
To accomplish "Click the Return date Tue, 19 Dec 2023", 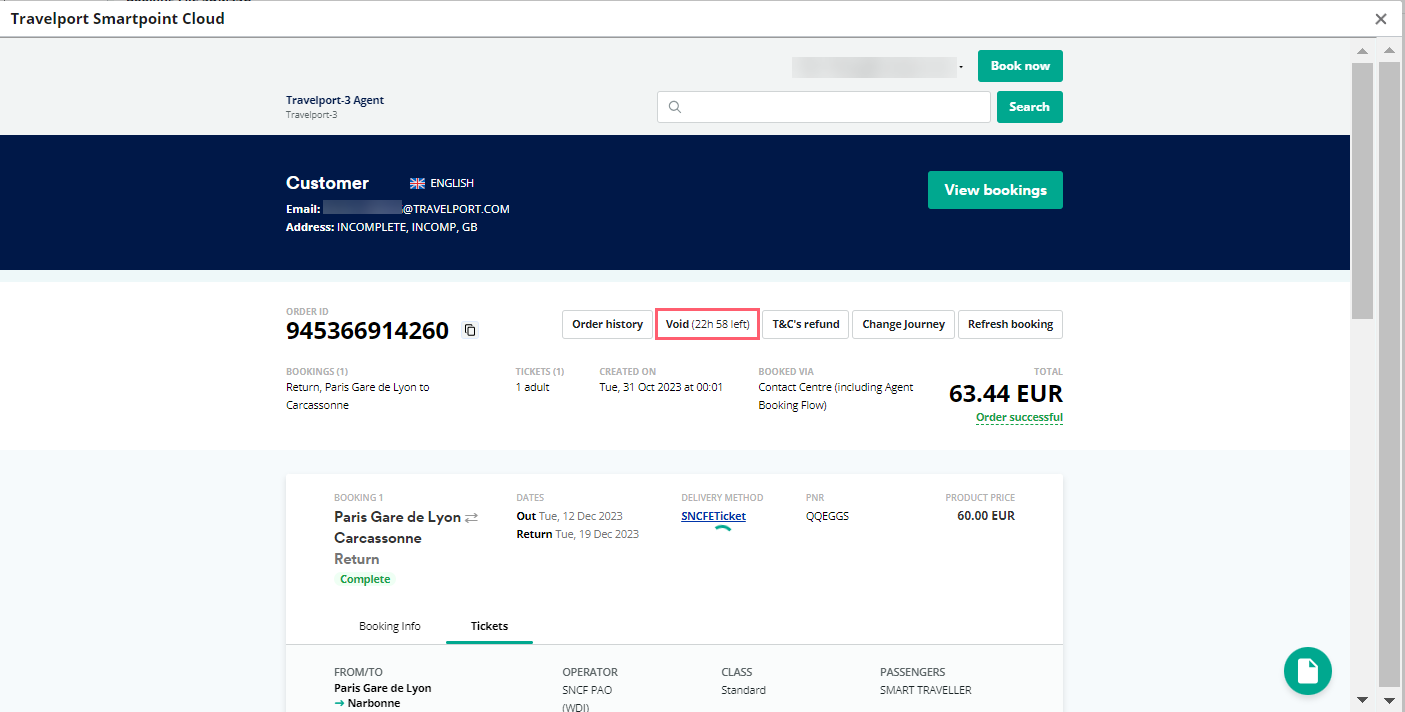I will (x=597, y=534).
